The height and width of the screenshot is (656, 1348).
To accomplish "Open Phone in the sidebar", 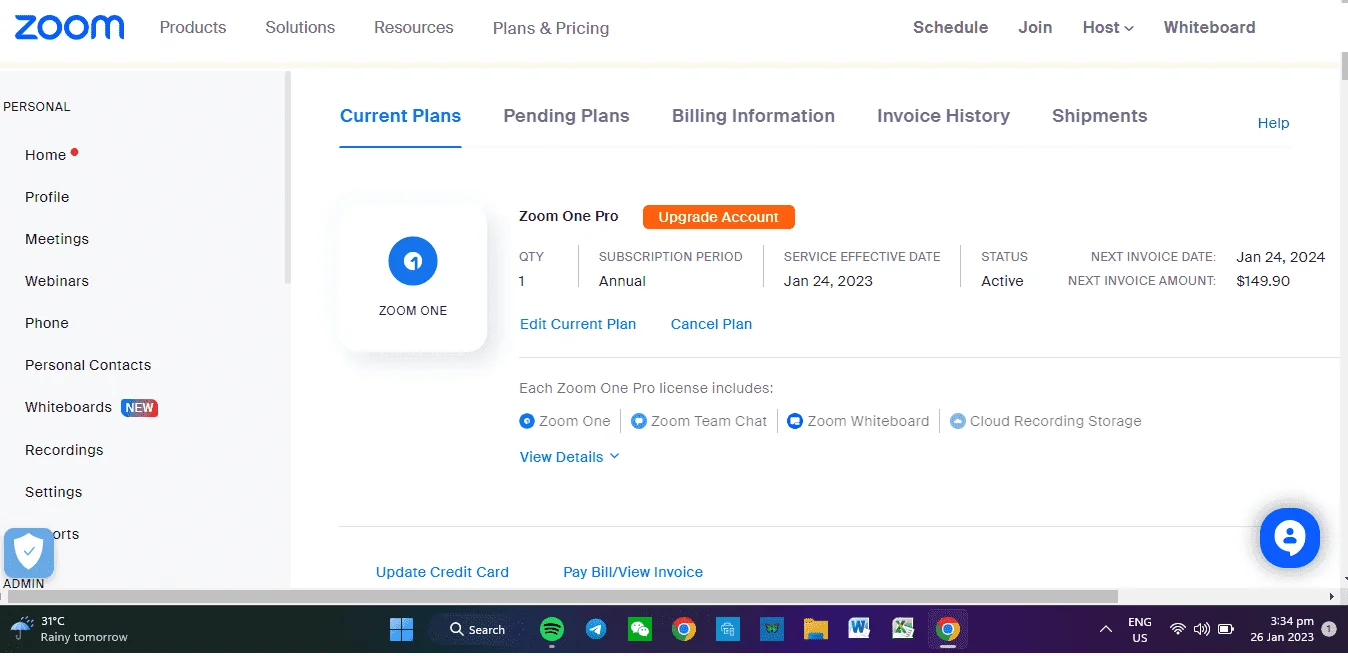I will click(47, 323).
